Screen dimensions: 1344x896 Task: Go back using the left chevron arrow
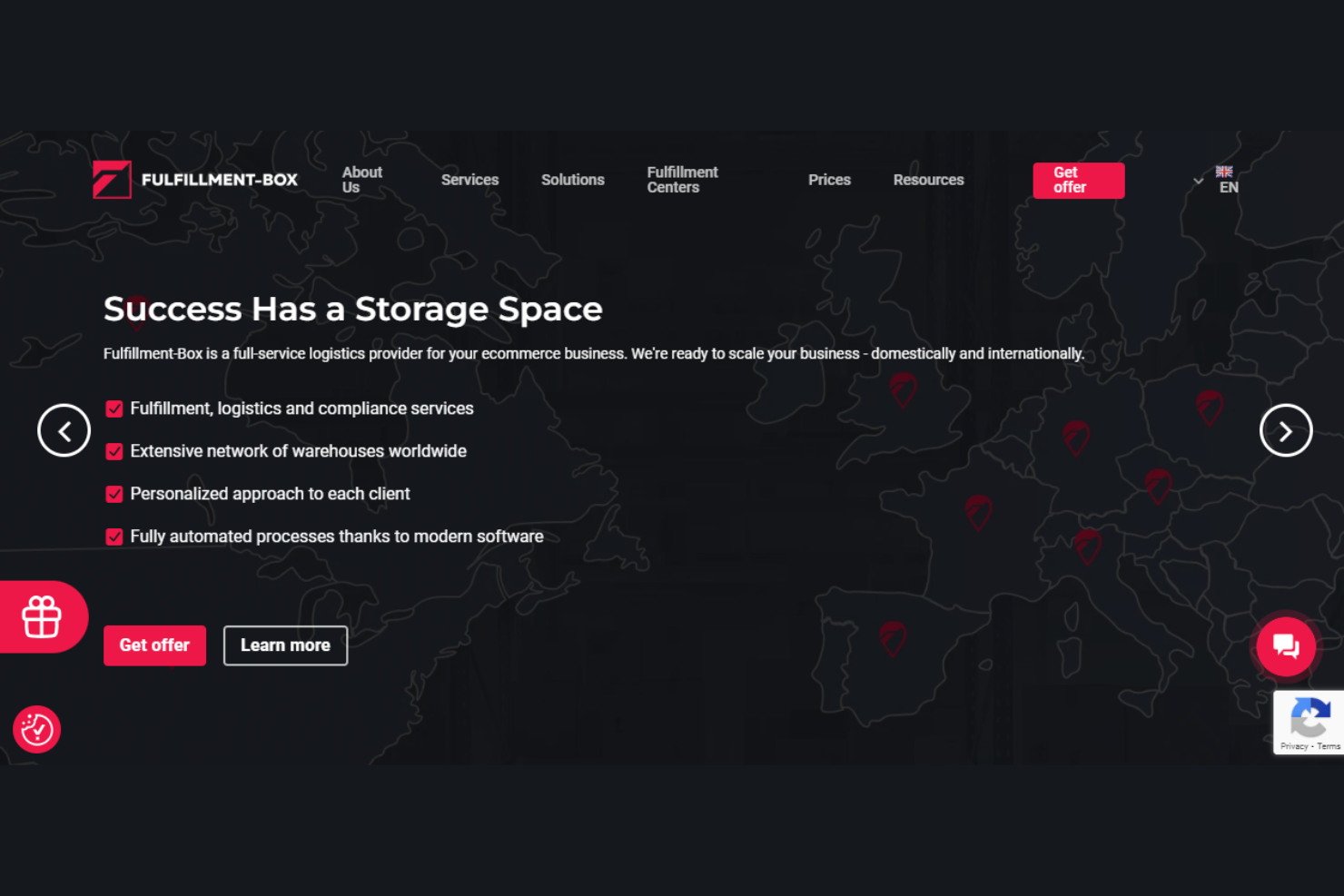point(64,430)
